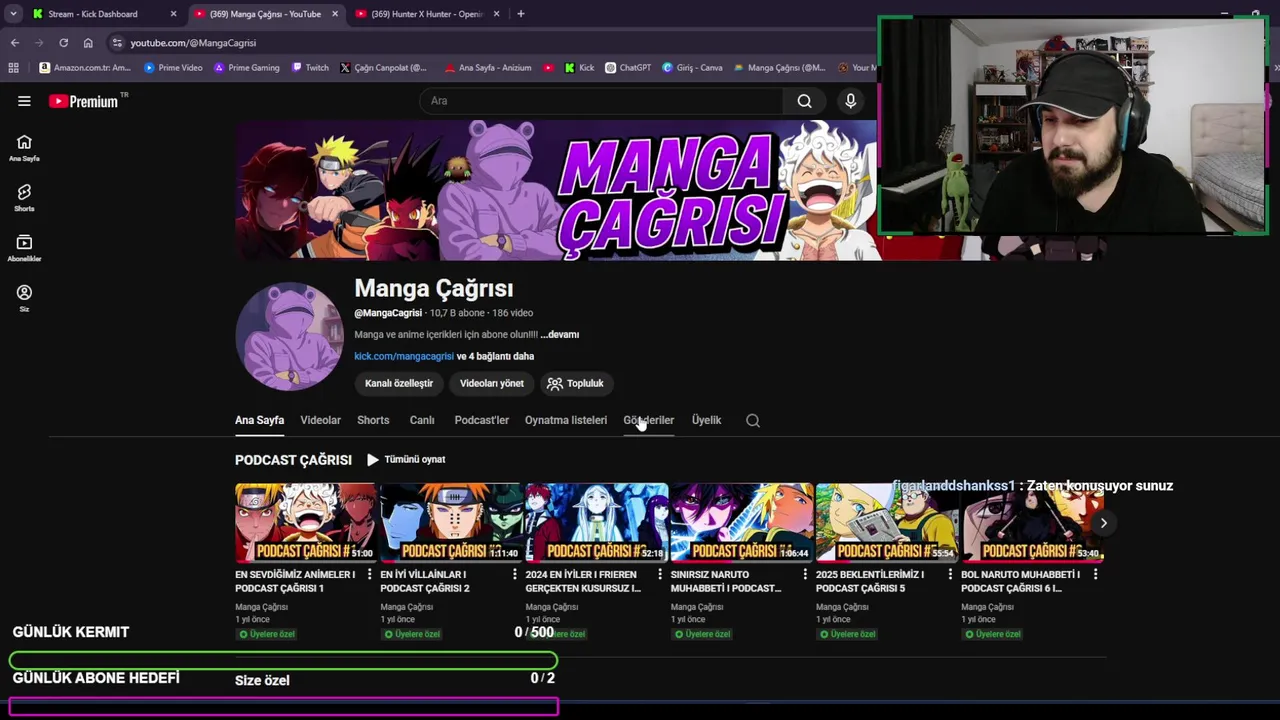
Task: Open options for 2024 EN İYİLER video
Action: click(660, 574)
